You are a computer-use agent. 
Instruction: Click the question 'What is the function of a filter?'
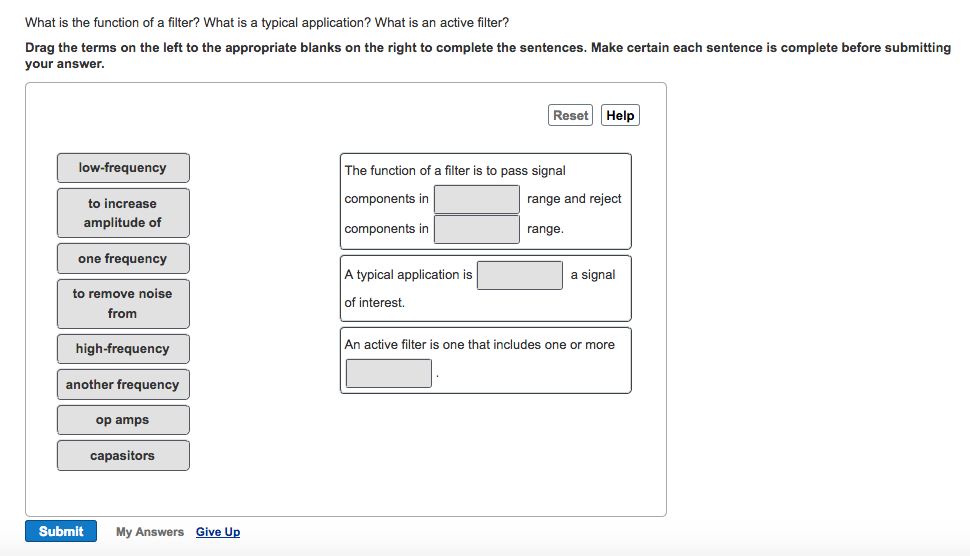[x=113, y=23]
